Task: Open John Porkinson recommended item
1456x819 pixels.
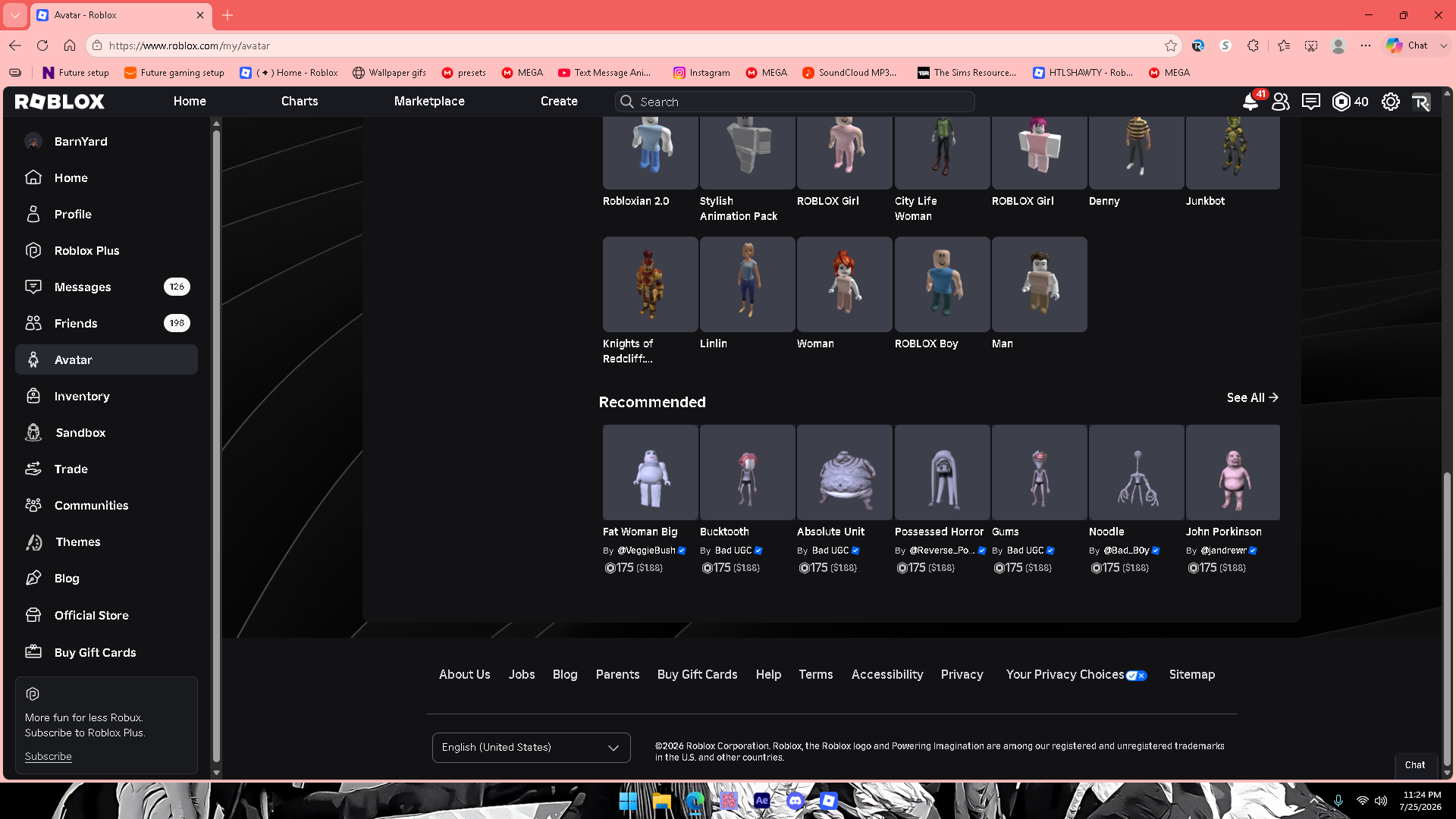Action: coord(1233,472)
